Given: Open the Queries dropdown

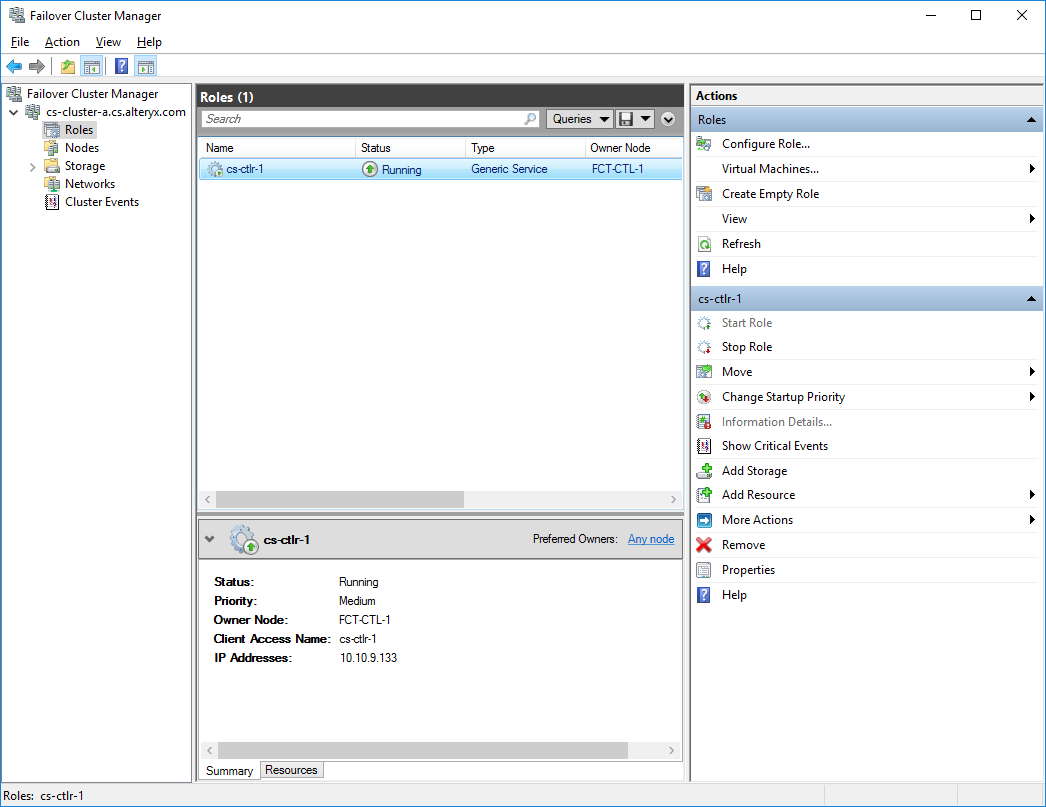Looking at the screenshot, I should pyautogui.click(x=580, y=118).
